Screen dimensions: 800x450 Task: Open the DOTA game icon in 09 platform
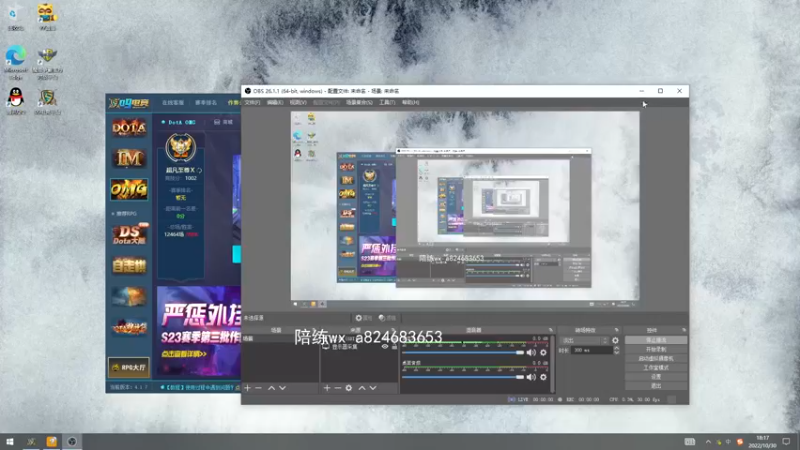[129, 128]
